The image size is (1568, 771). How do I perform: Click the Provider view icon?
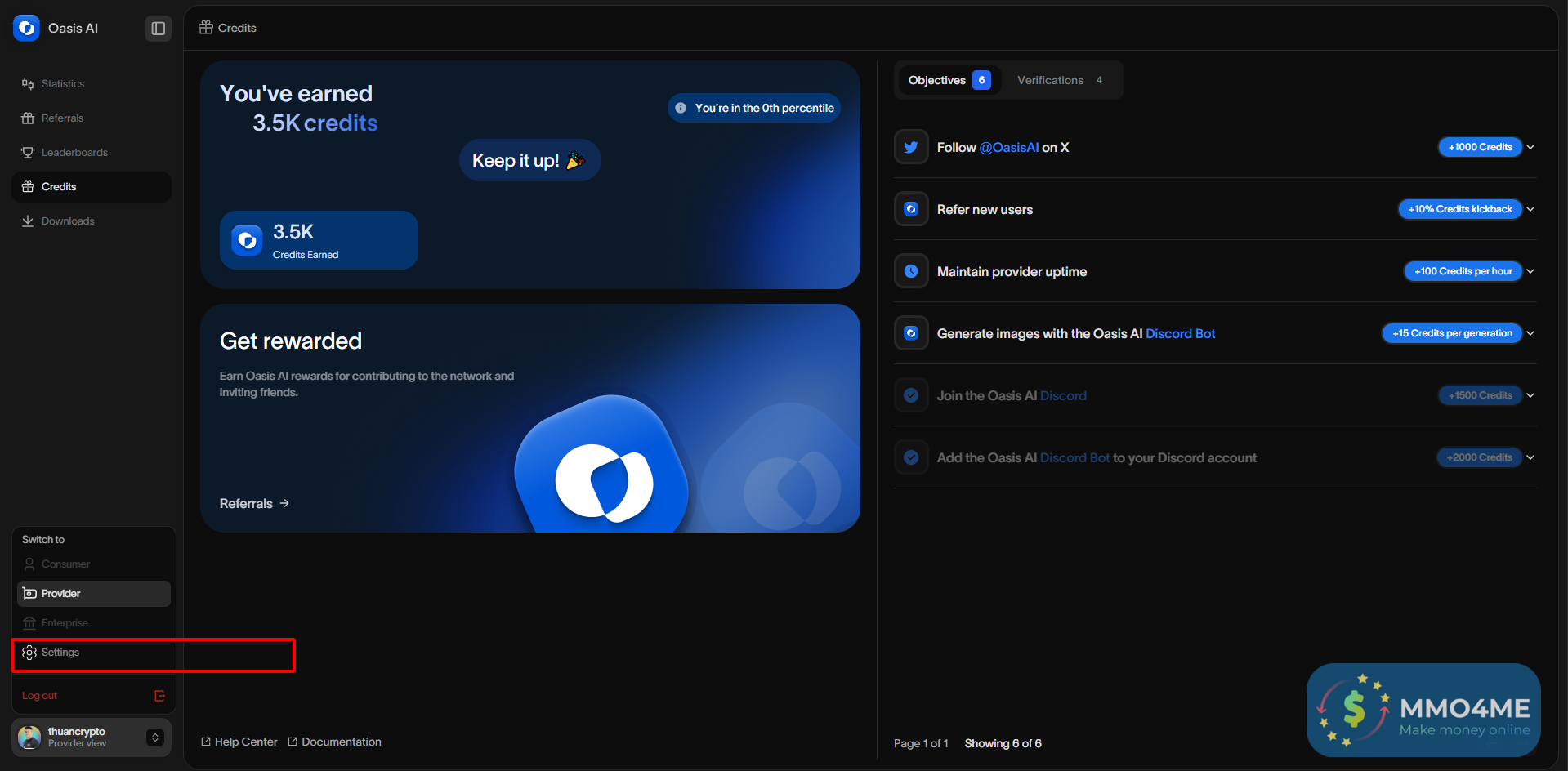click(29, 594)
